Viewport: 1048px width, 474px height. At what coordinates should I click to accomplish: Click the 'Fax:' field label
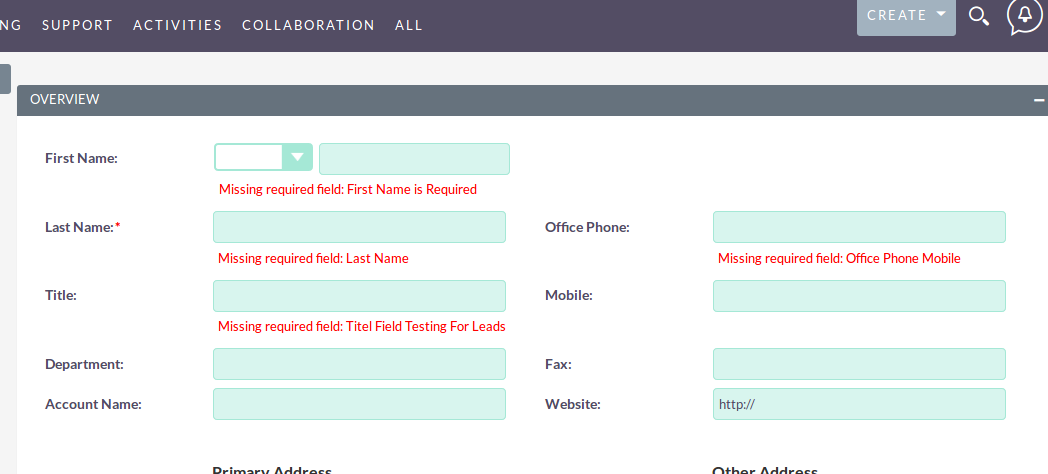[558, 364]
